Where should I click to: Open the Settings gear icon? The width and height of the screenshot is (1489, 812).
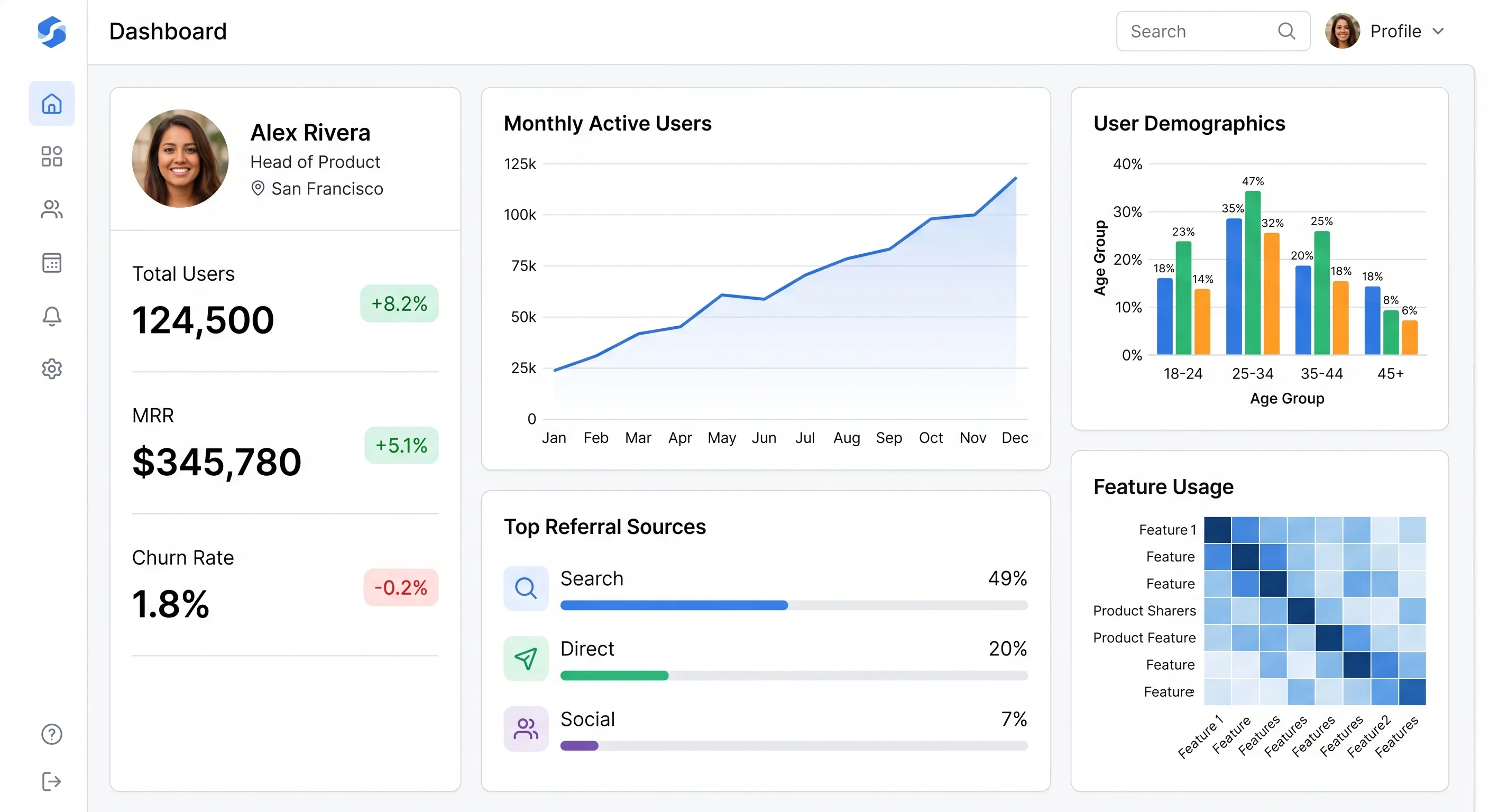tap(51, 368)
